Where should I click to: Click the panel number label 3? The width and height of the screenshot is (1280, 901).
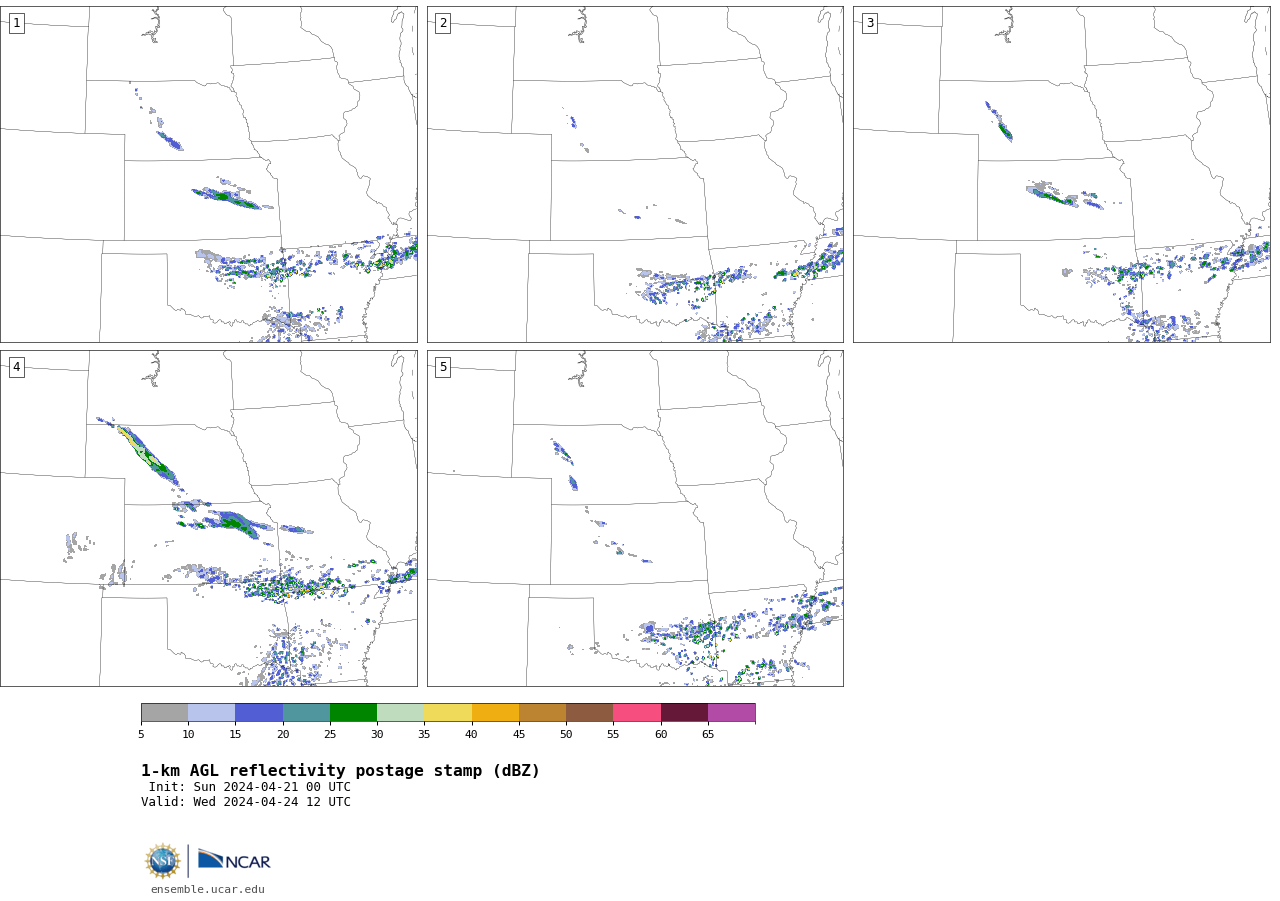(x=869, y=23)
